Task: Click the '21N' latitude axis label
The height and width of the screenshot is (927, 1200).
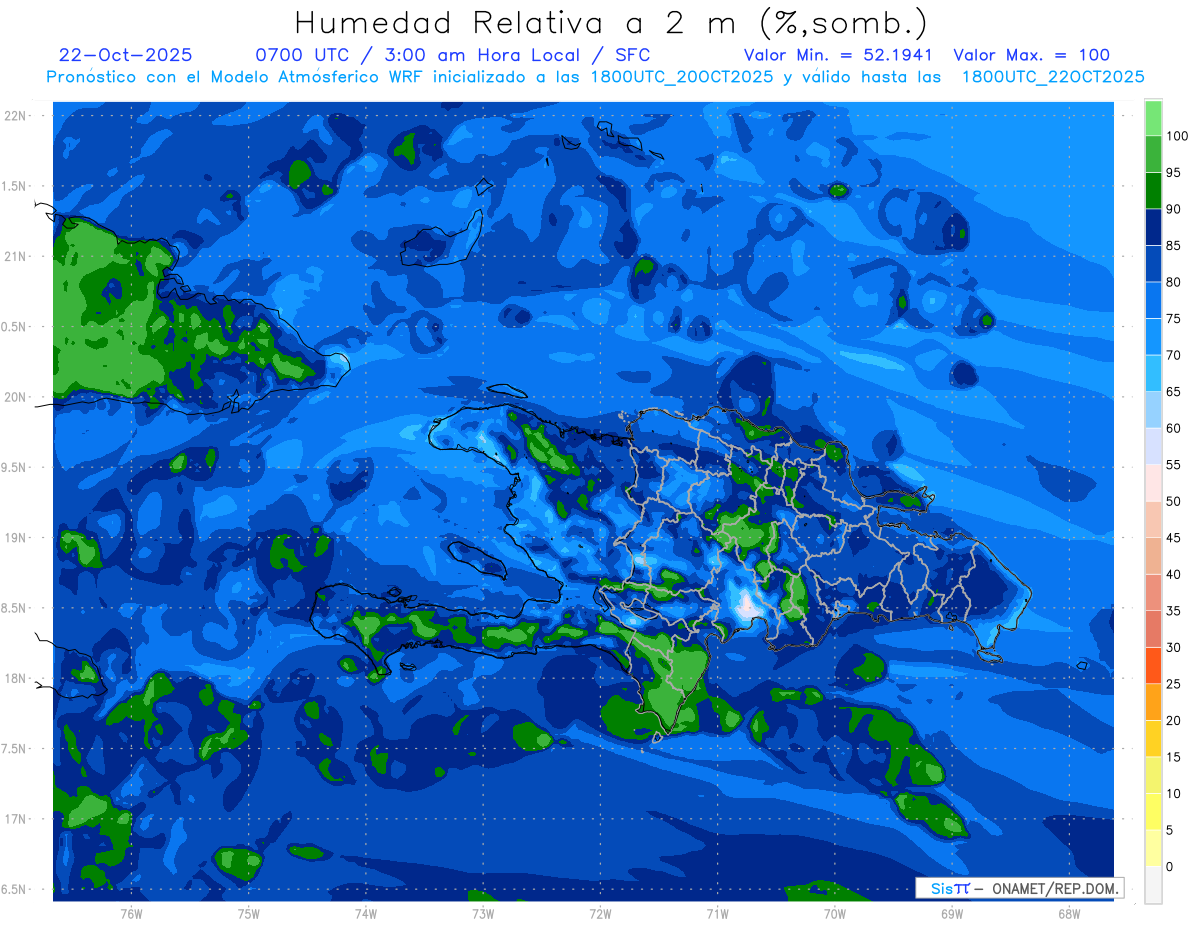Action: point(15,256)
